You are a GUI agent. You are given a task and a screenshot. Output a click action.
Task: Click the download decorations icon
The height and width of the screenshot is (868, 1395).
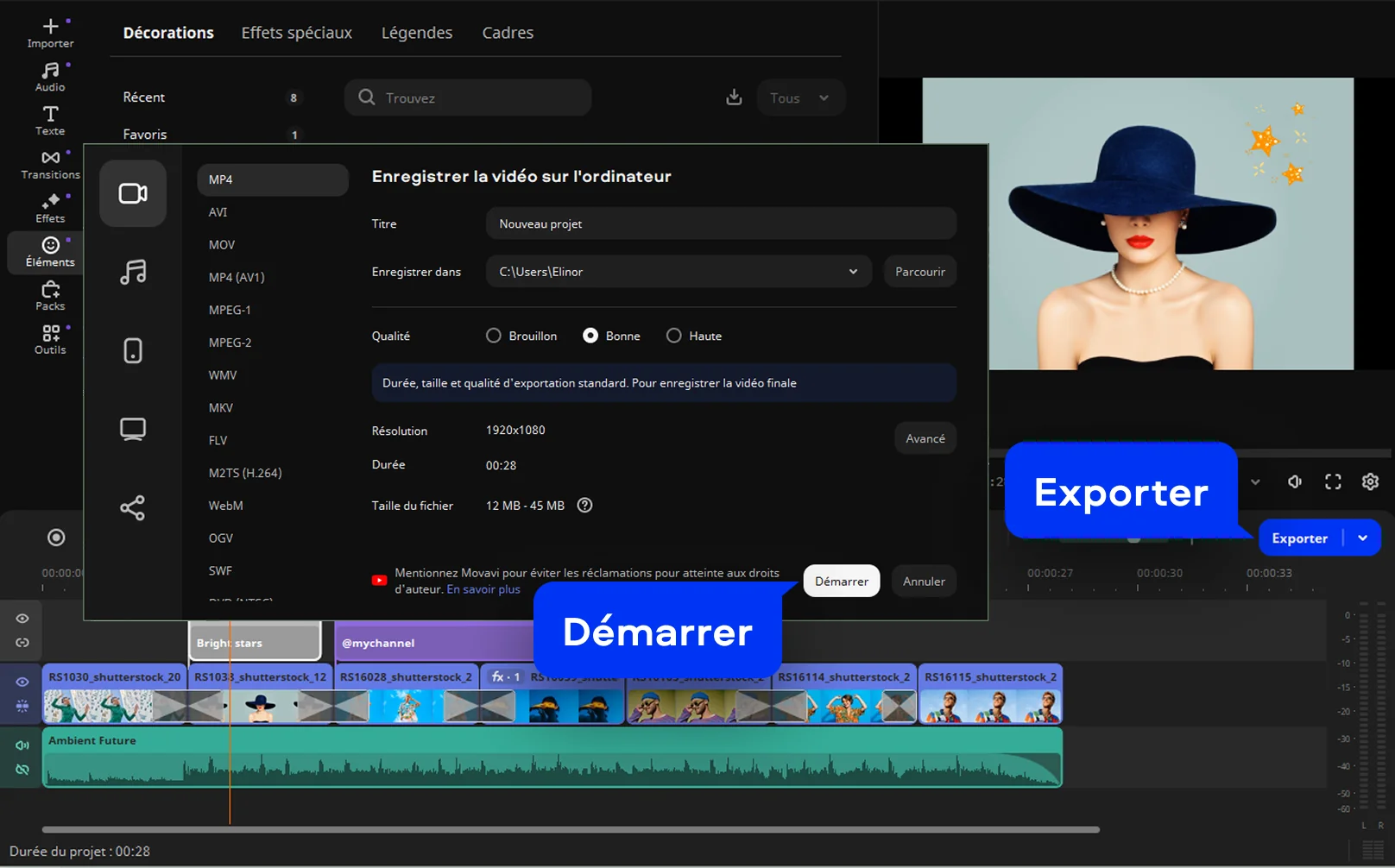[x=734, y=97]
